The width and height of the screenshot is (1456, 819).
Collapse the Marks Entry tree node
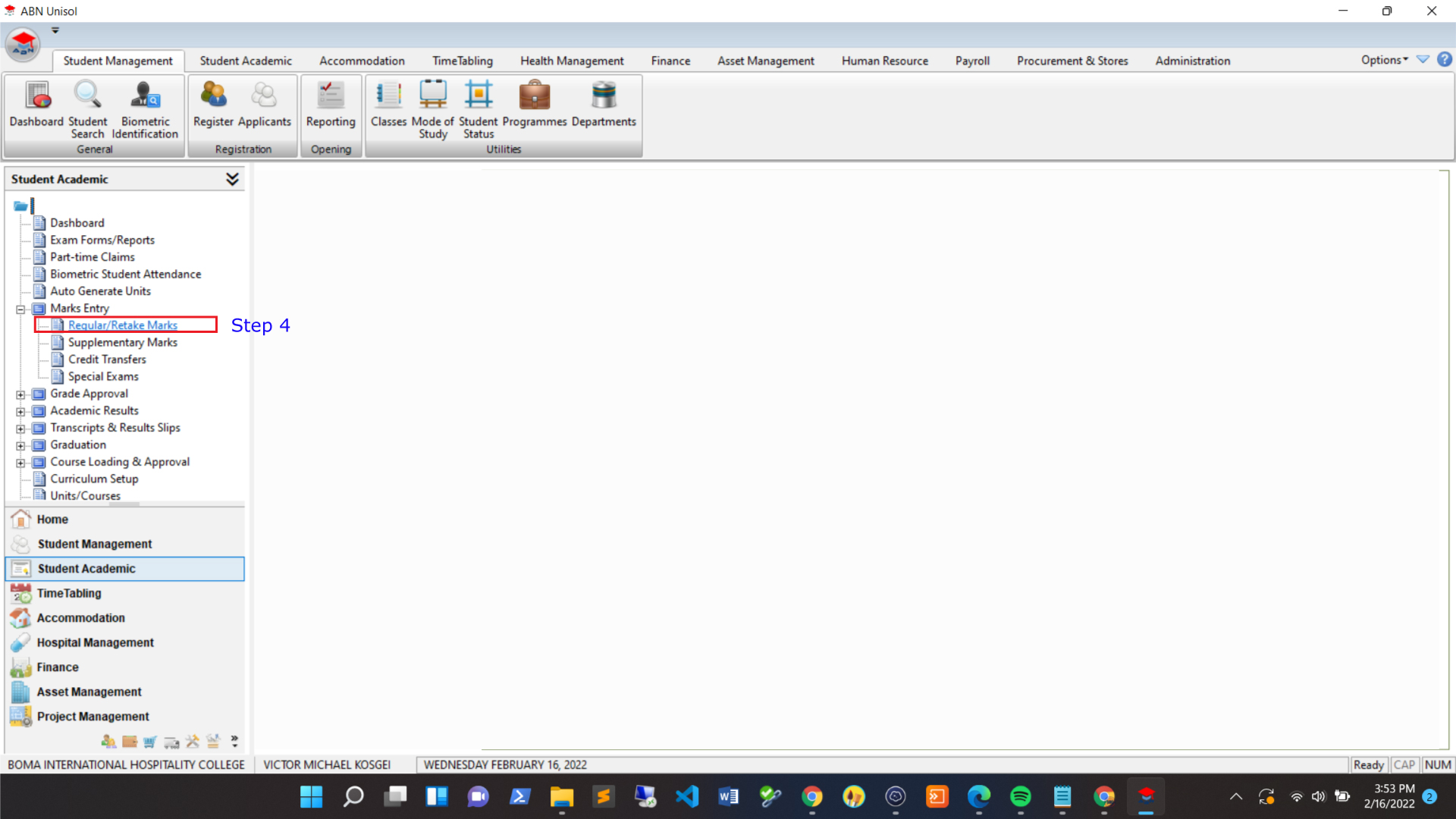(x=20, y=309)
